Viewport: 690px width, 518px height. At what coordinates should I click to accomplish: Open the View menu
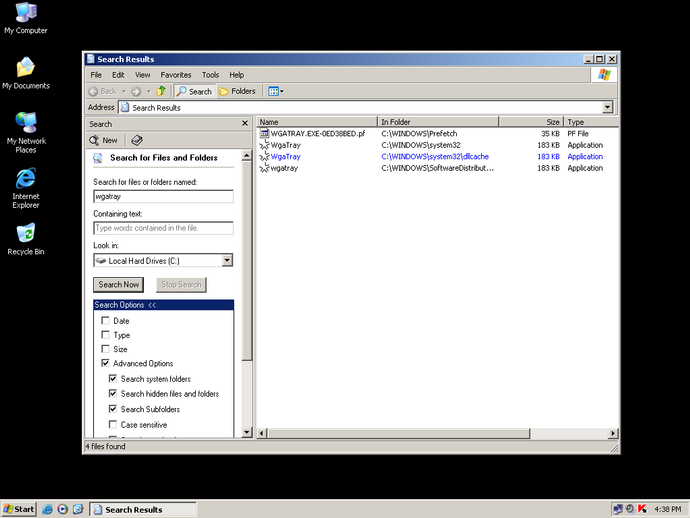143,75
